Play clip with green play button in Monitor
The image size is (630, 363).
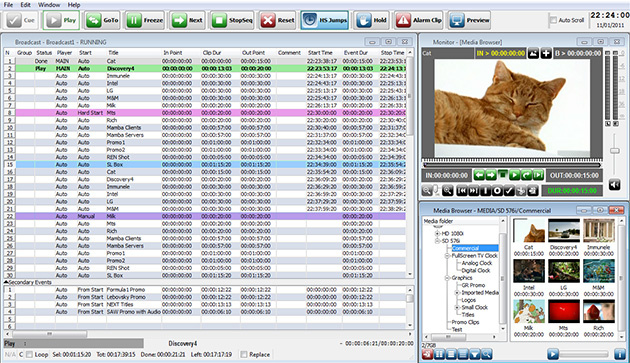tap(515, 175)
